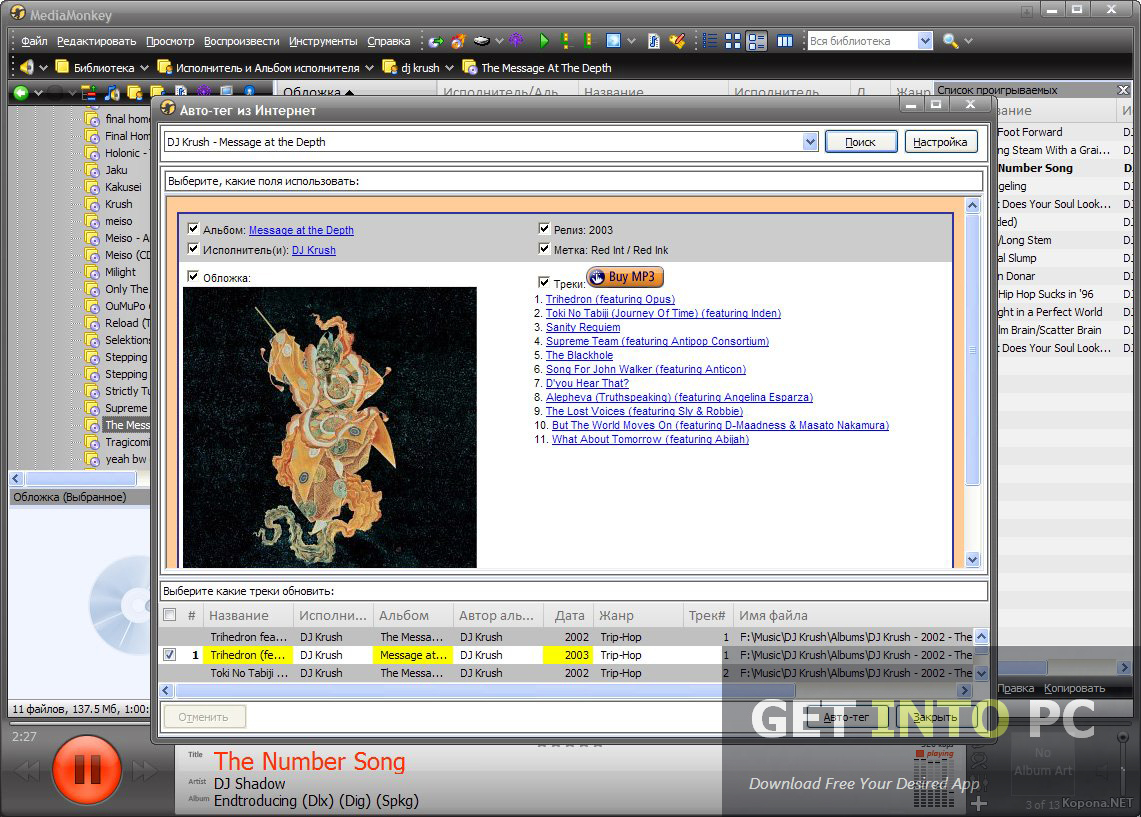Open dropdown arrow next to disc drive icon
The width and height of the screenshot is (1141, 817).
499,41
